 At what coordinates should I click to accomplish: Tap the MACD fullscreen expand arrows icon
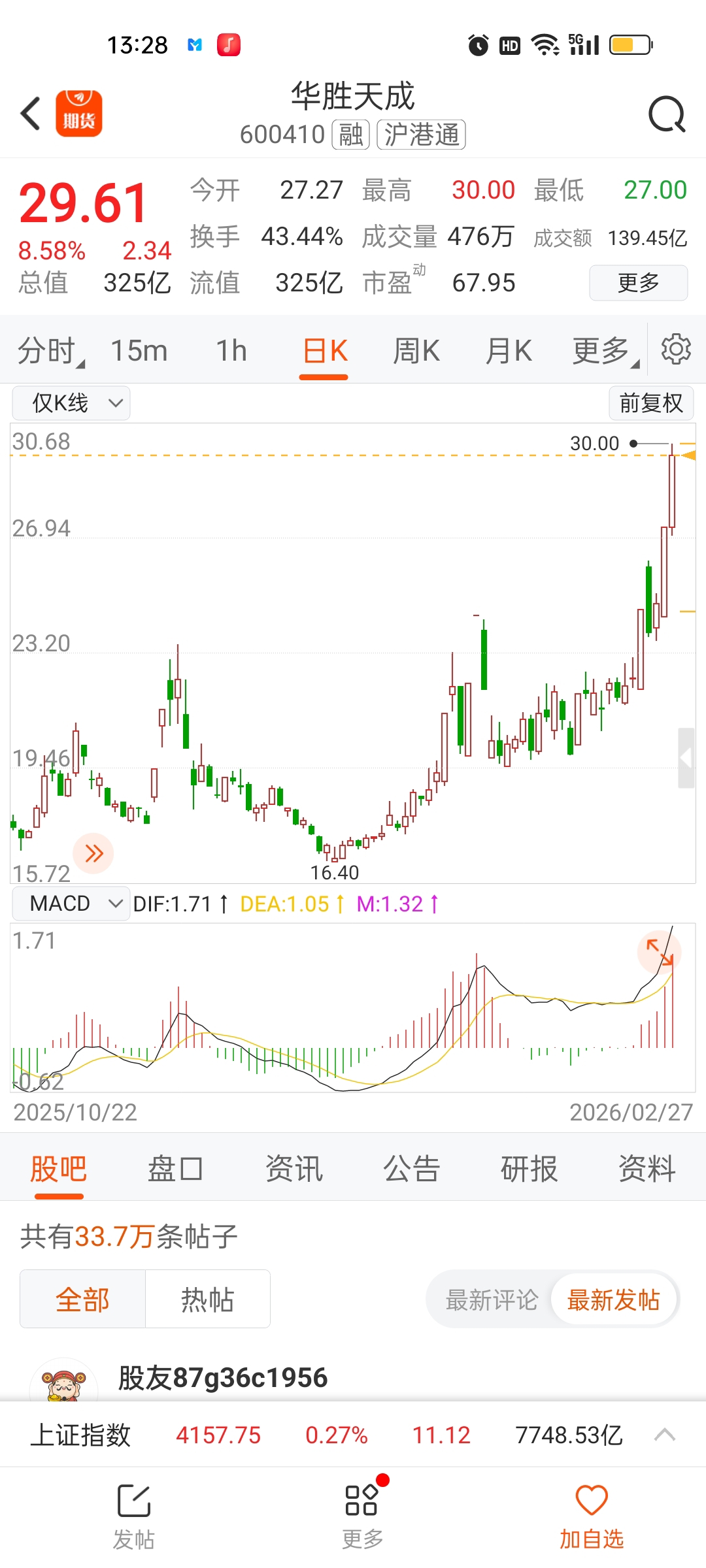pos(660,953)
